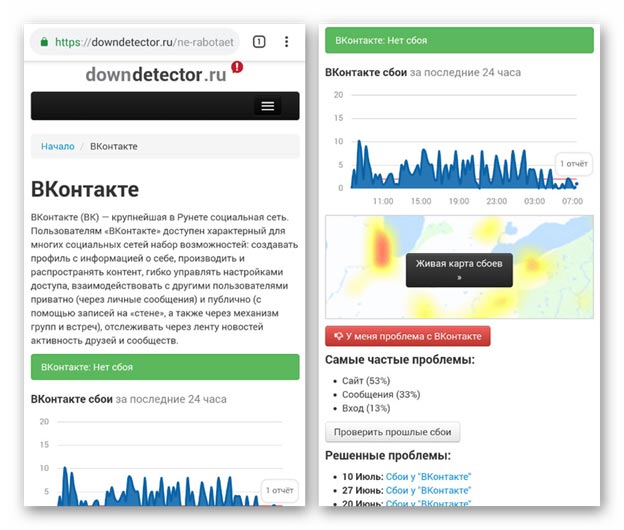Click the red alert badge on logo

(236, 67)
